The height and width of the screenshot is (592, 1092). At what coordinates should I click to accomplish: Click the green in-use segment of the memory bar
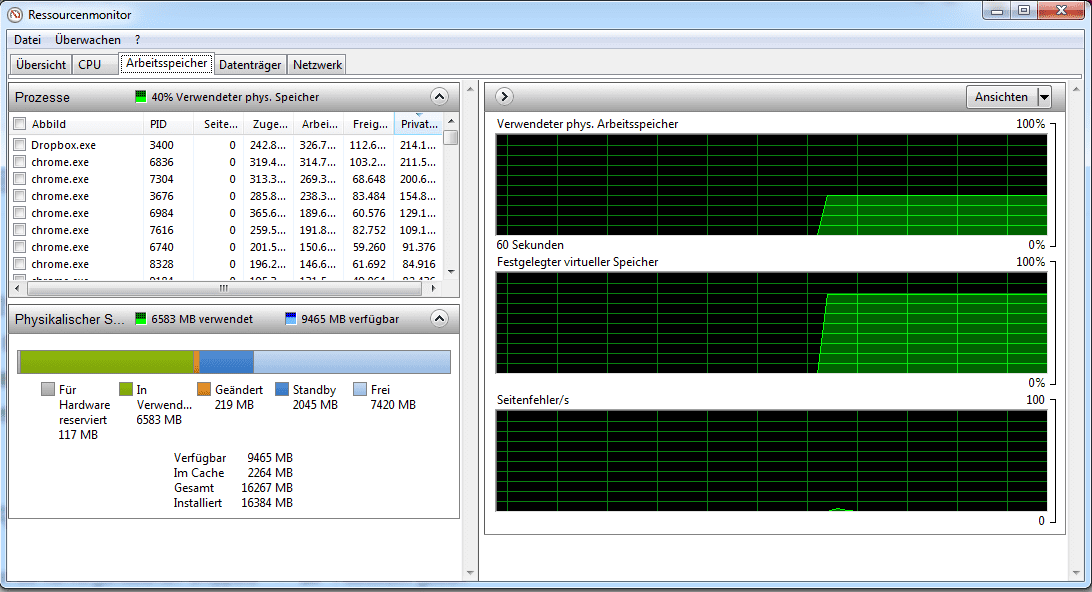coord(107,362)
